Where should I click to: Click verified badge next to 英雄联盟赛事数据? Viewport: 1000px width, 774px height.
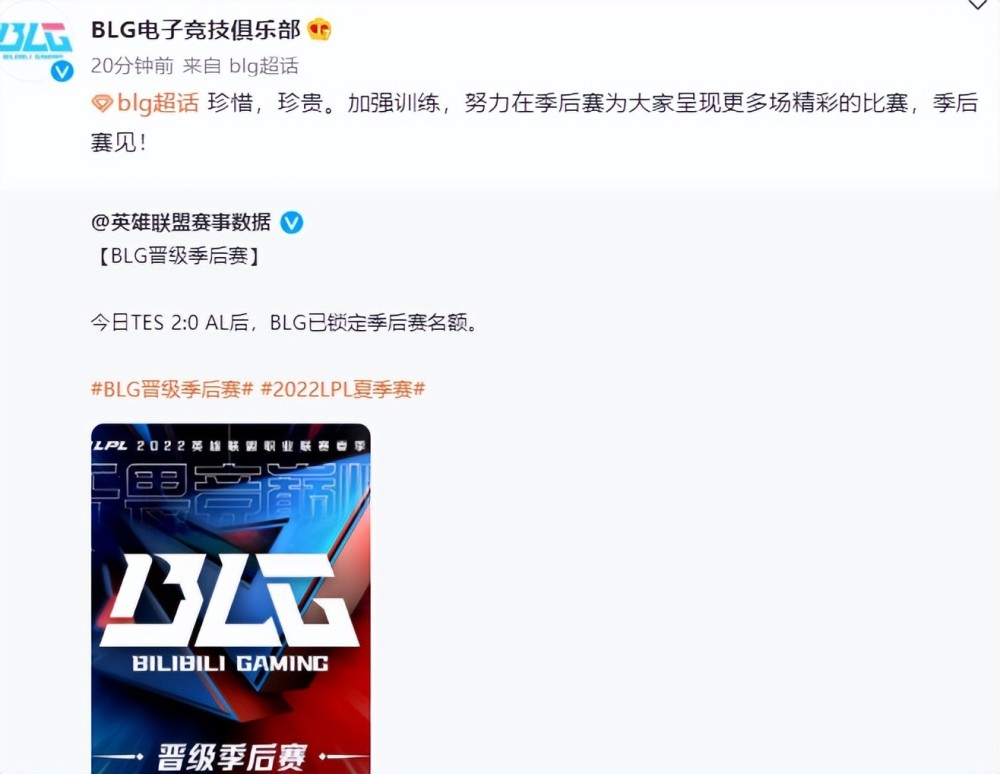click(x=291, y=223)
